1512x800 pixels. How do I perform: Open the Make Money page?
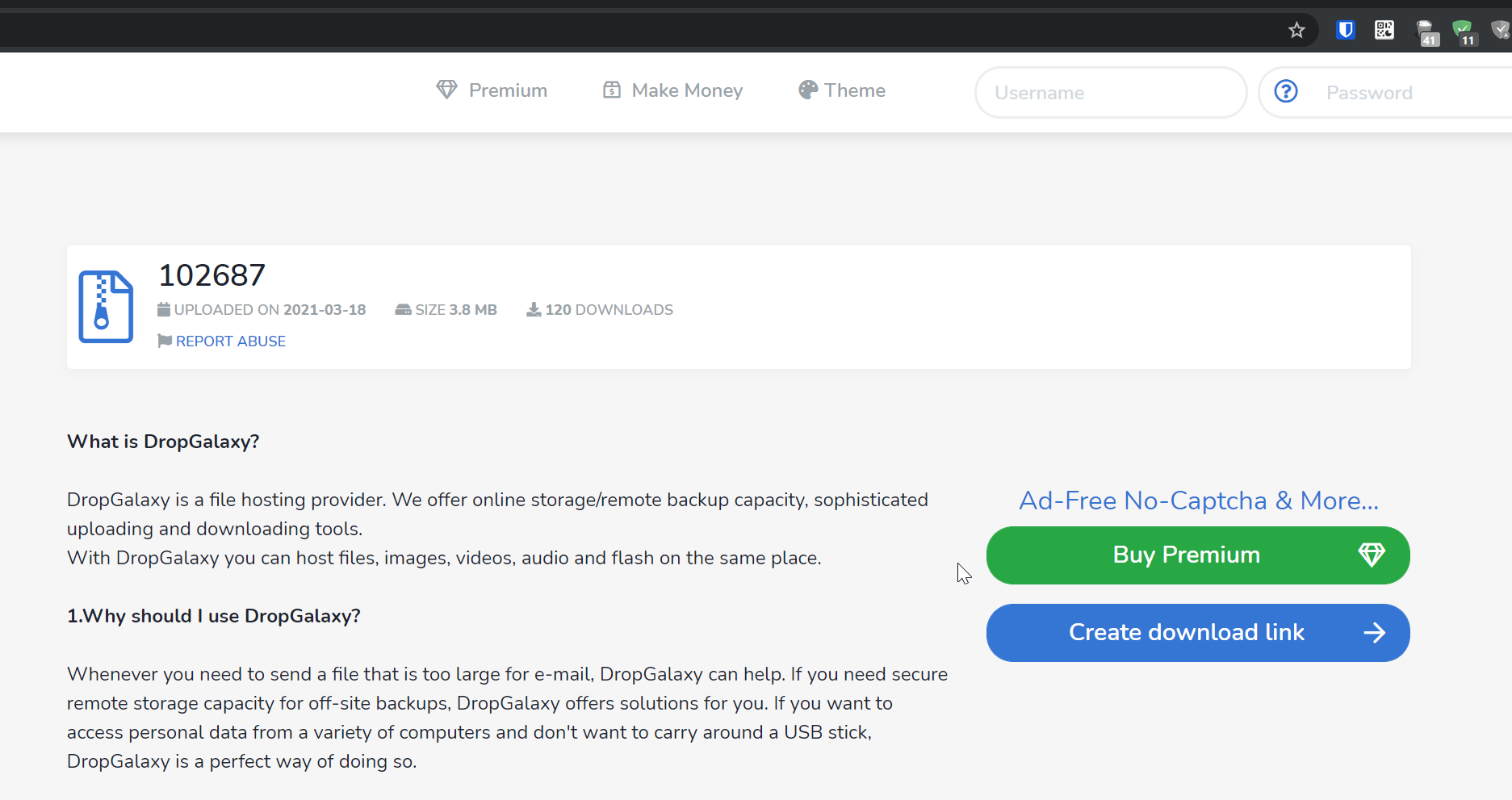[686, 90]
